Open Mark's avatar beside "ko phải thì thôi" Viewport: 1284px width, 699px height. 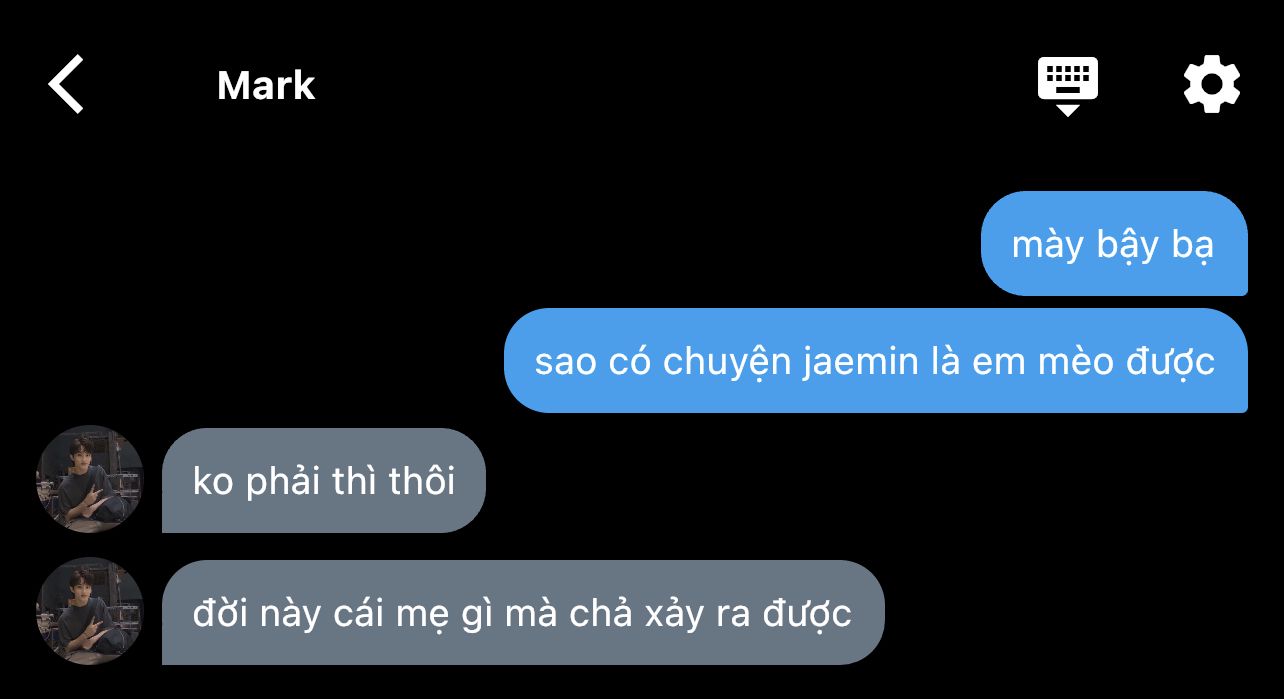(90, 479)
